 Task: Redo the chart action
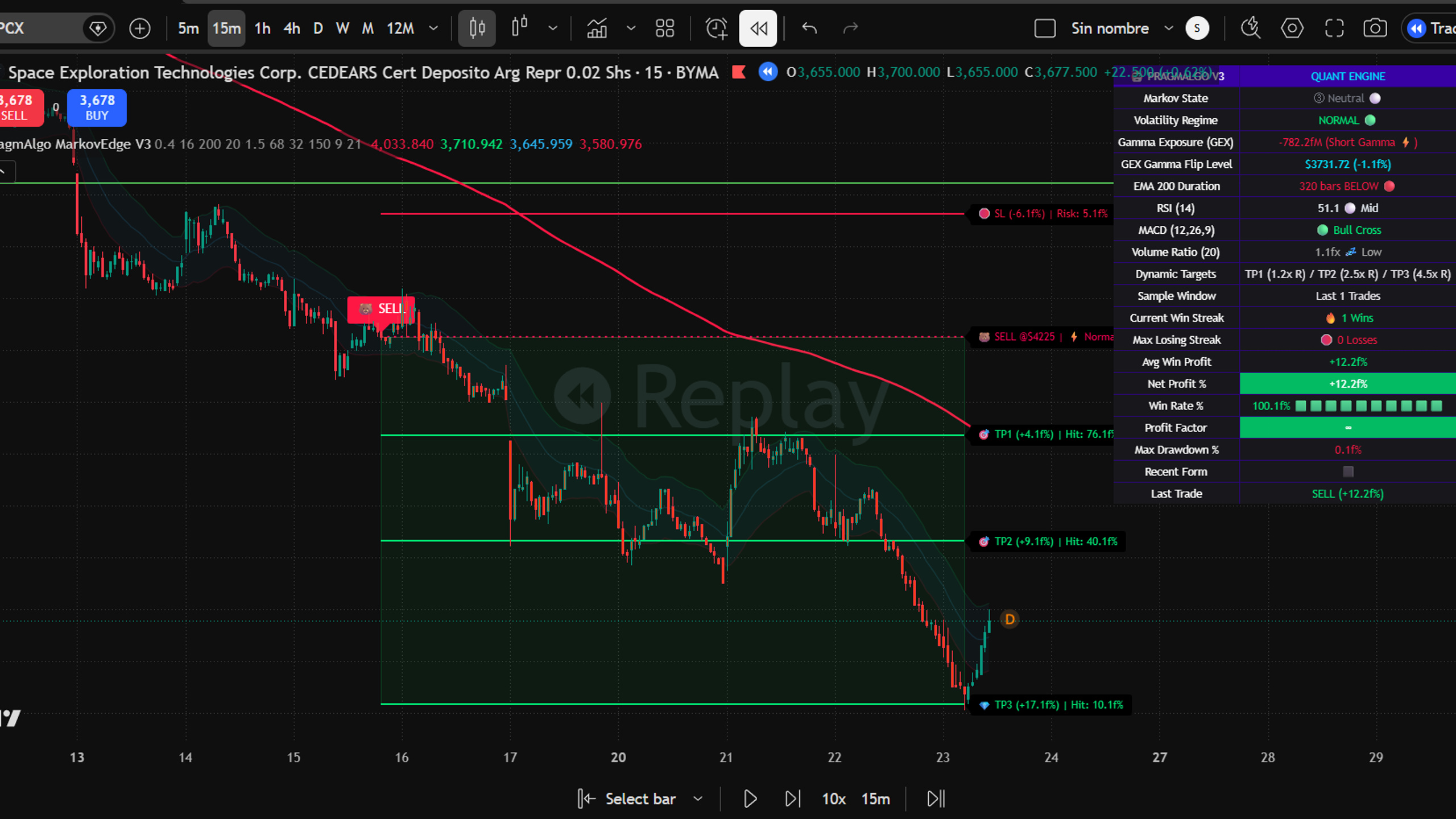pos(850,28)
